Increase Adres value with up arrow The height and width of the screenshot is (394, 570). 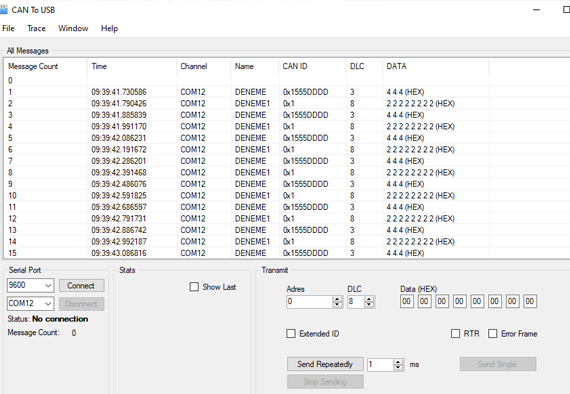(337, 299)
